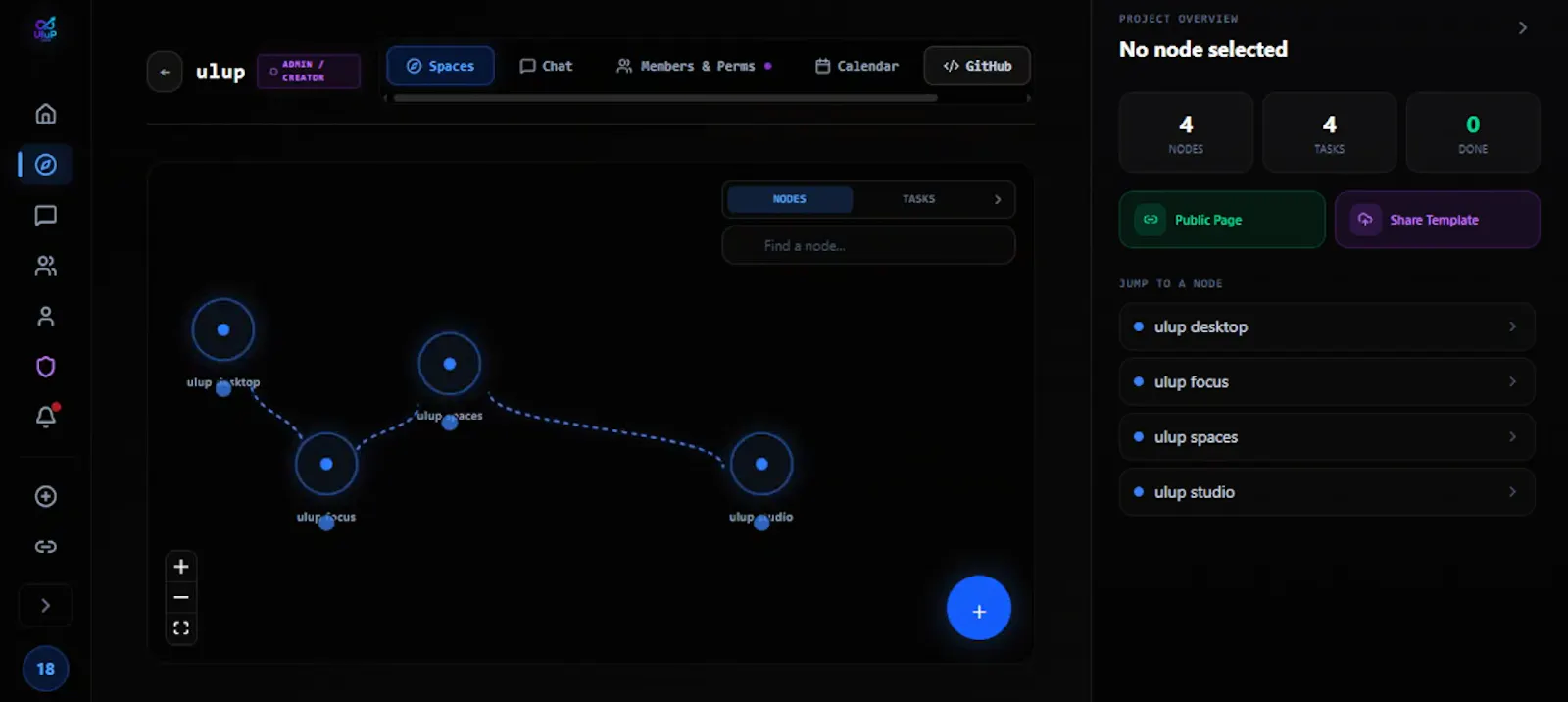Open the ulup logo in sidebar

click(x=45, y=29)
